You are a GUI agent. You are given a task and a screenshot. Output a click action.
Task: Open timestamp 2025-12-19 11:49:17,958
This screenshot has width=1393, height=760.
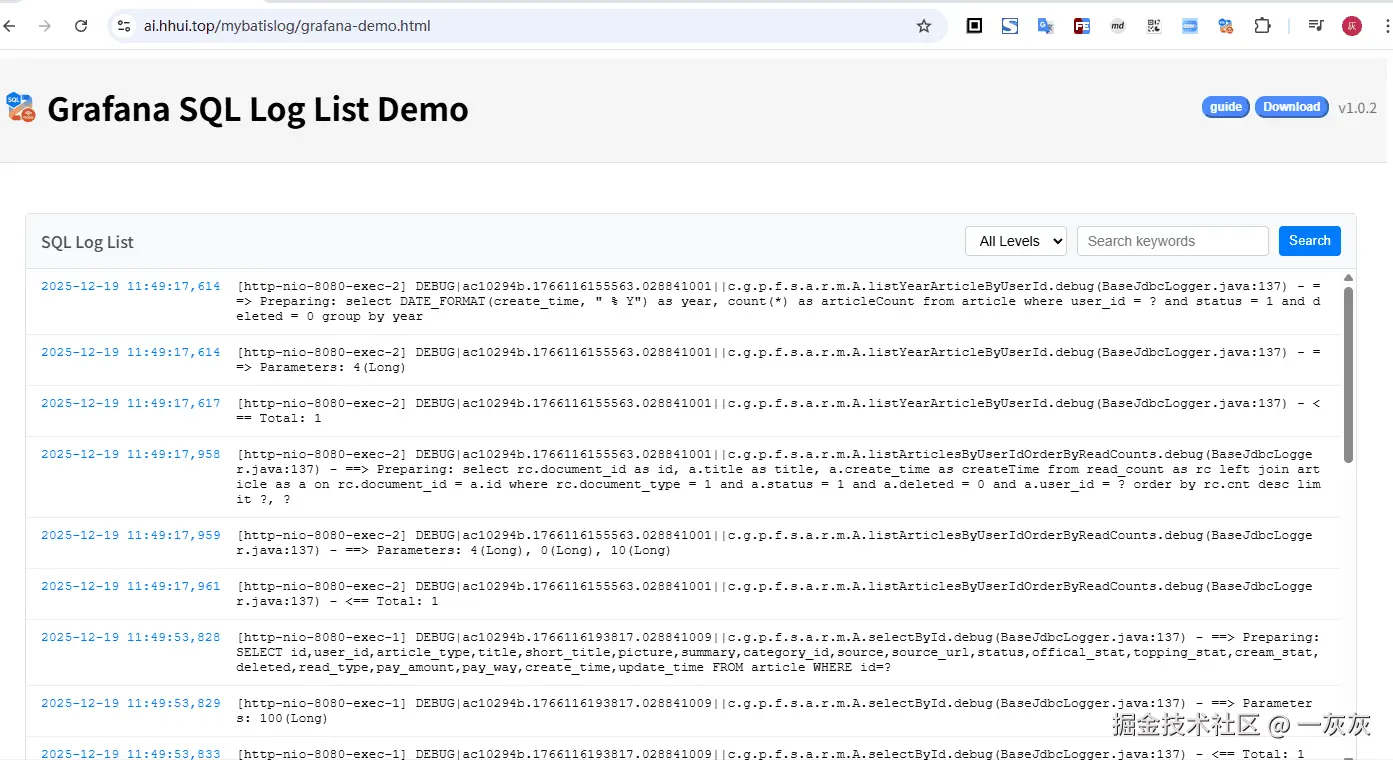point(131,454)
